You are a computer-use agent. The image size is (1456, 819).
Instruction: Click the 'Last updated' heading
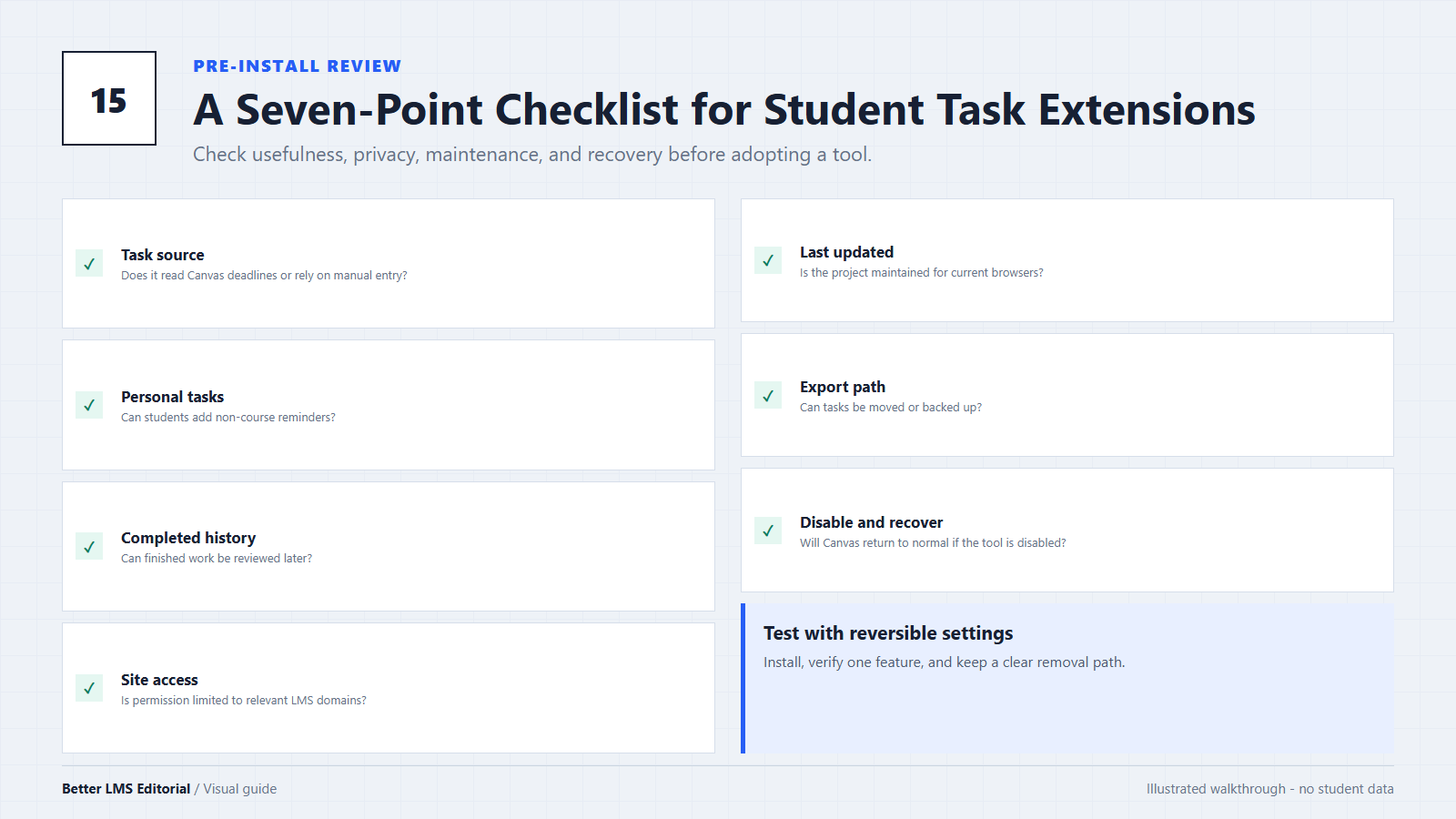click(x=846, y=252)
